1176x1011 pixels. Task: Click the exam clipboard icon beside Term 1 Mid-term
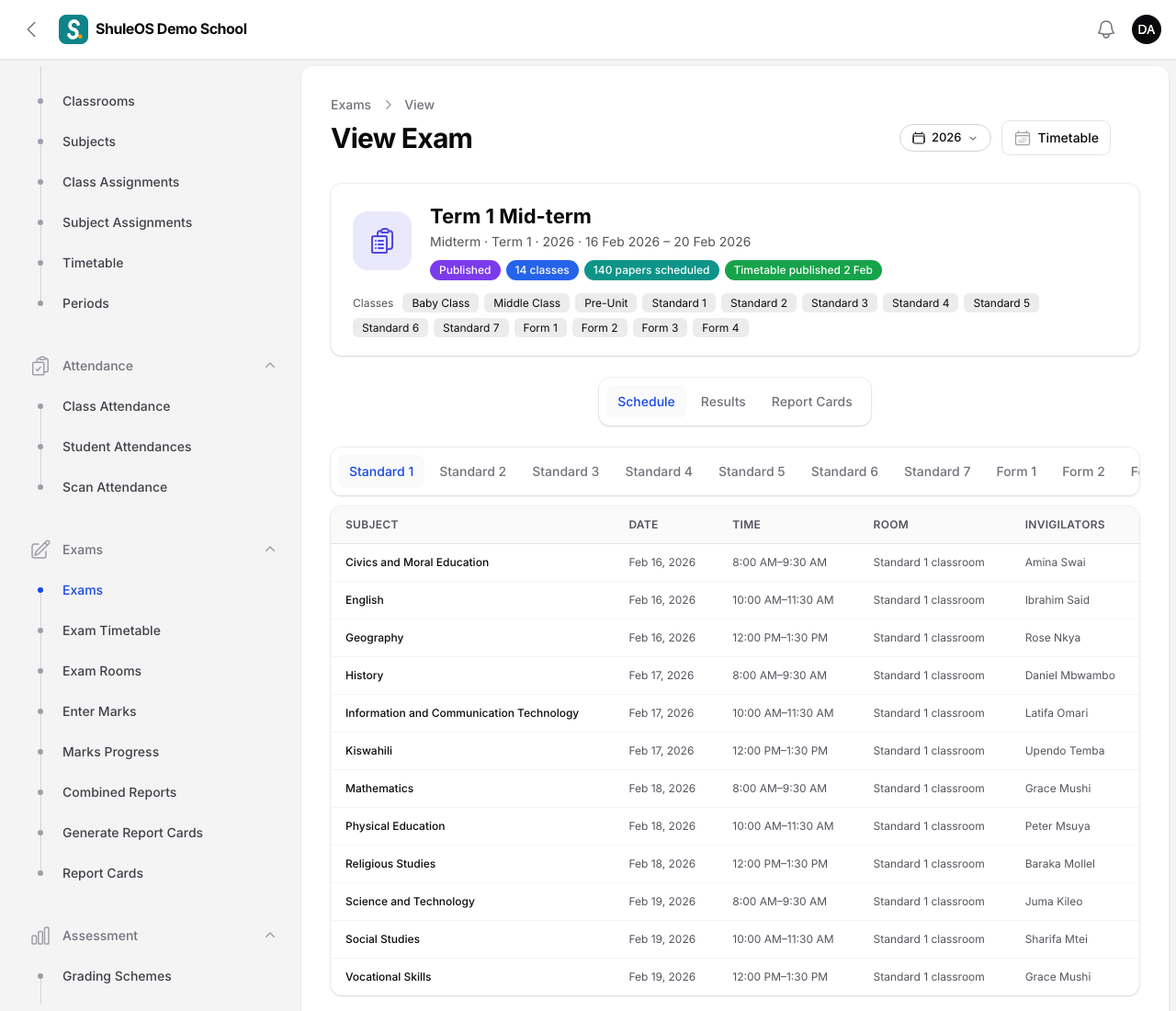[382, 241]
